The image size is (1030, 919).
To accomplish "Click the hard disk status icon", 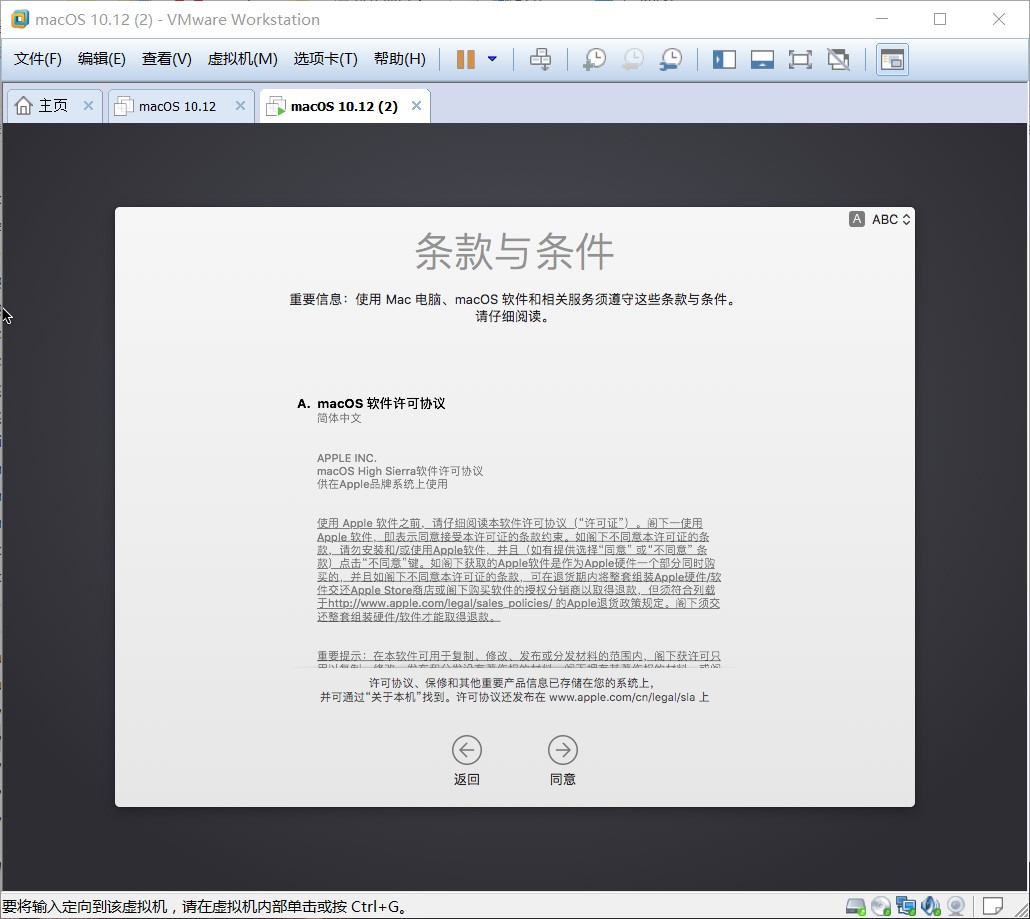I will 855,907.
